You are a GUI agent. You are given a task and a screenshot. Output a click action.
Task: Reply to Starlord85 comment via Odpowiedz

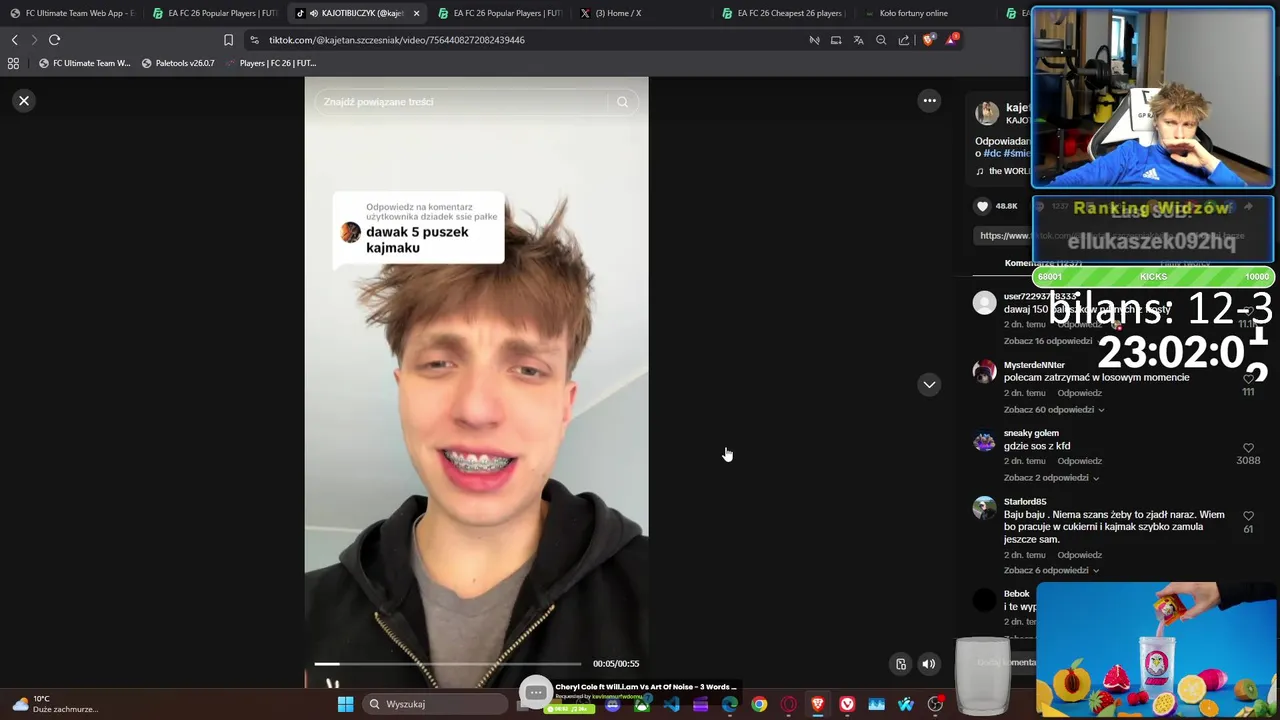coord(1079,555)
